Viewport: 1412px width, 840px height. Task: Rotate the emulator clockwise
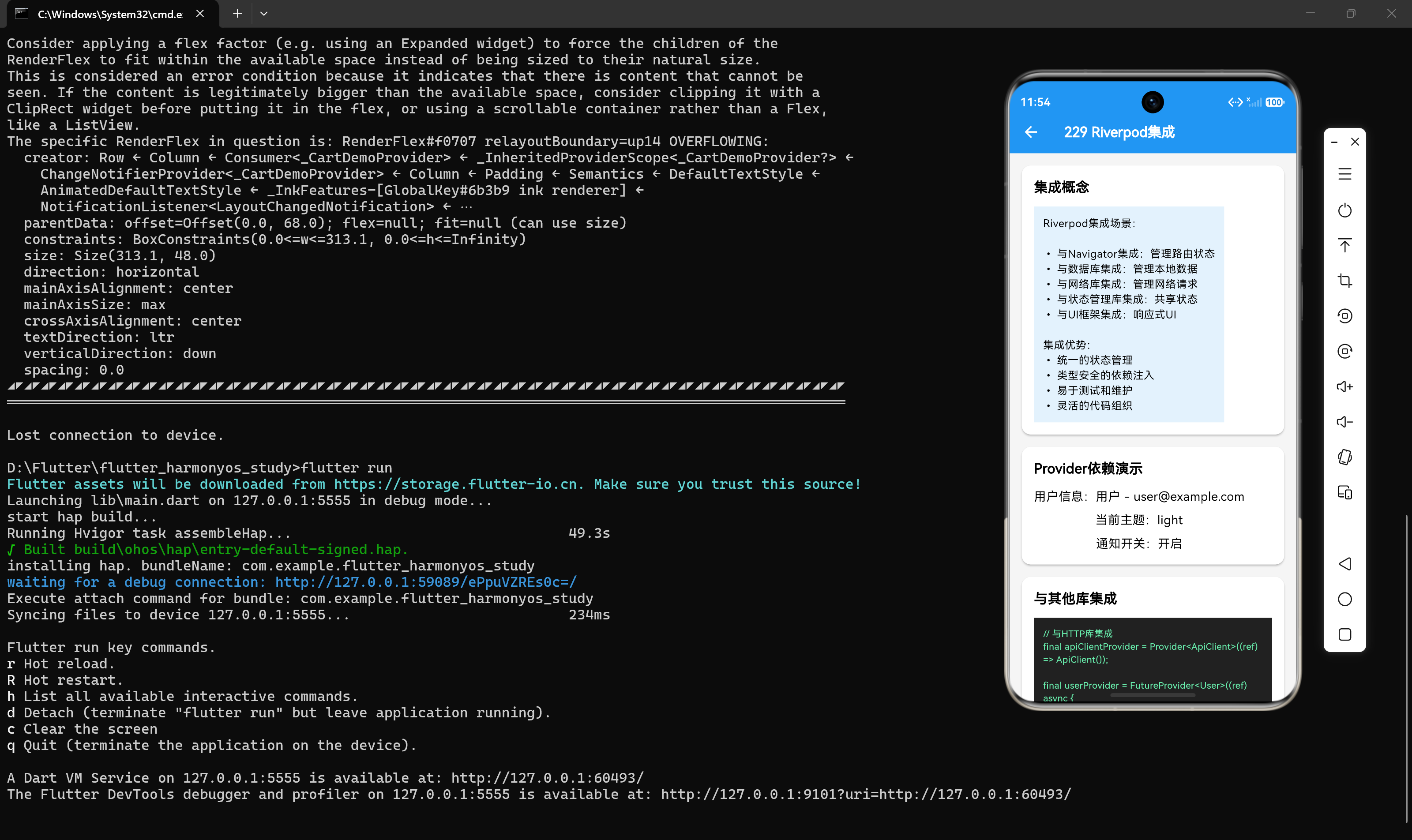tap(1344, 352)
